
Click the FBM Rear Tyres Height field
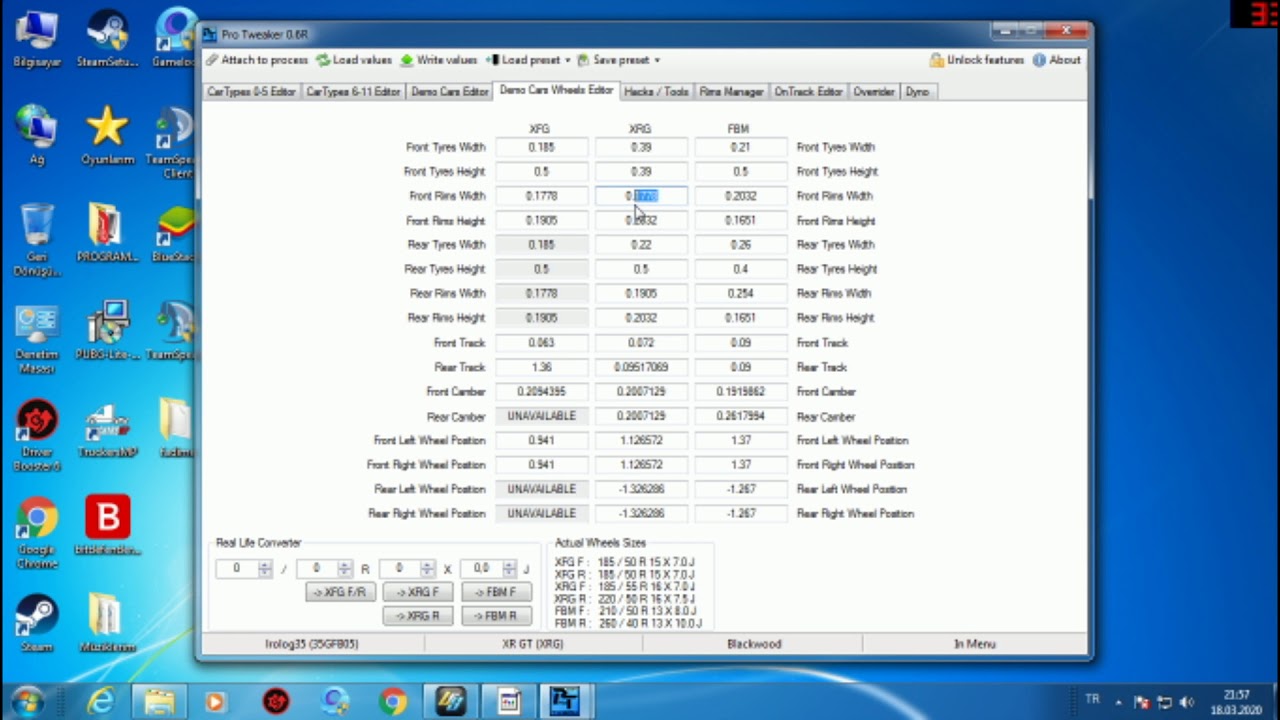(740, 269)
